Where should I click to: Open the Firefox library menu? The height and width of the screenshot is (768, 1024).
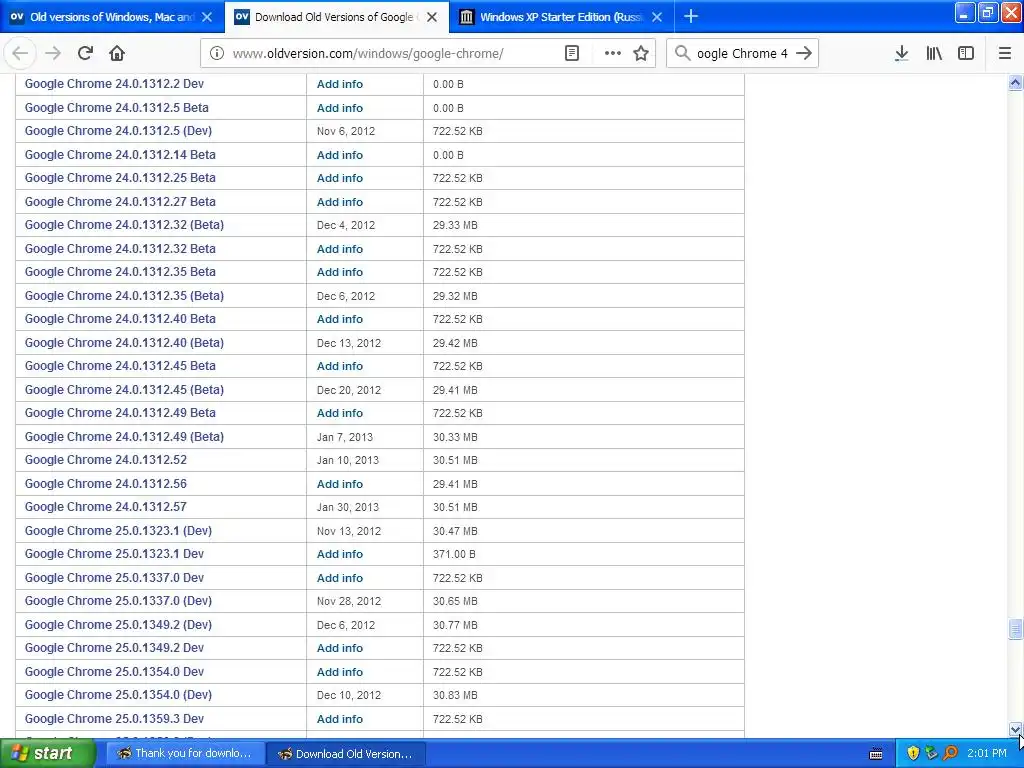point(934,54)
